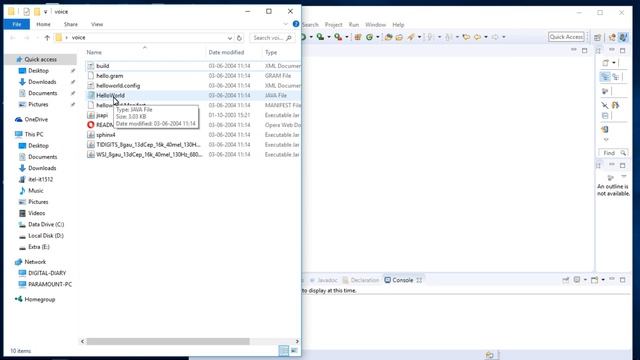
Task: Open the Eclipse Search icon dropdown arrow
Action: click(419, 37)
